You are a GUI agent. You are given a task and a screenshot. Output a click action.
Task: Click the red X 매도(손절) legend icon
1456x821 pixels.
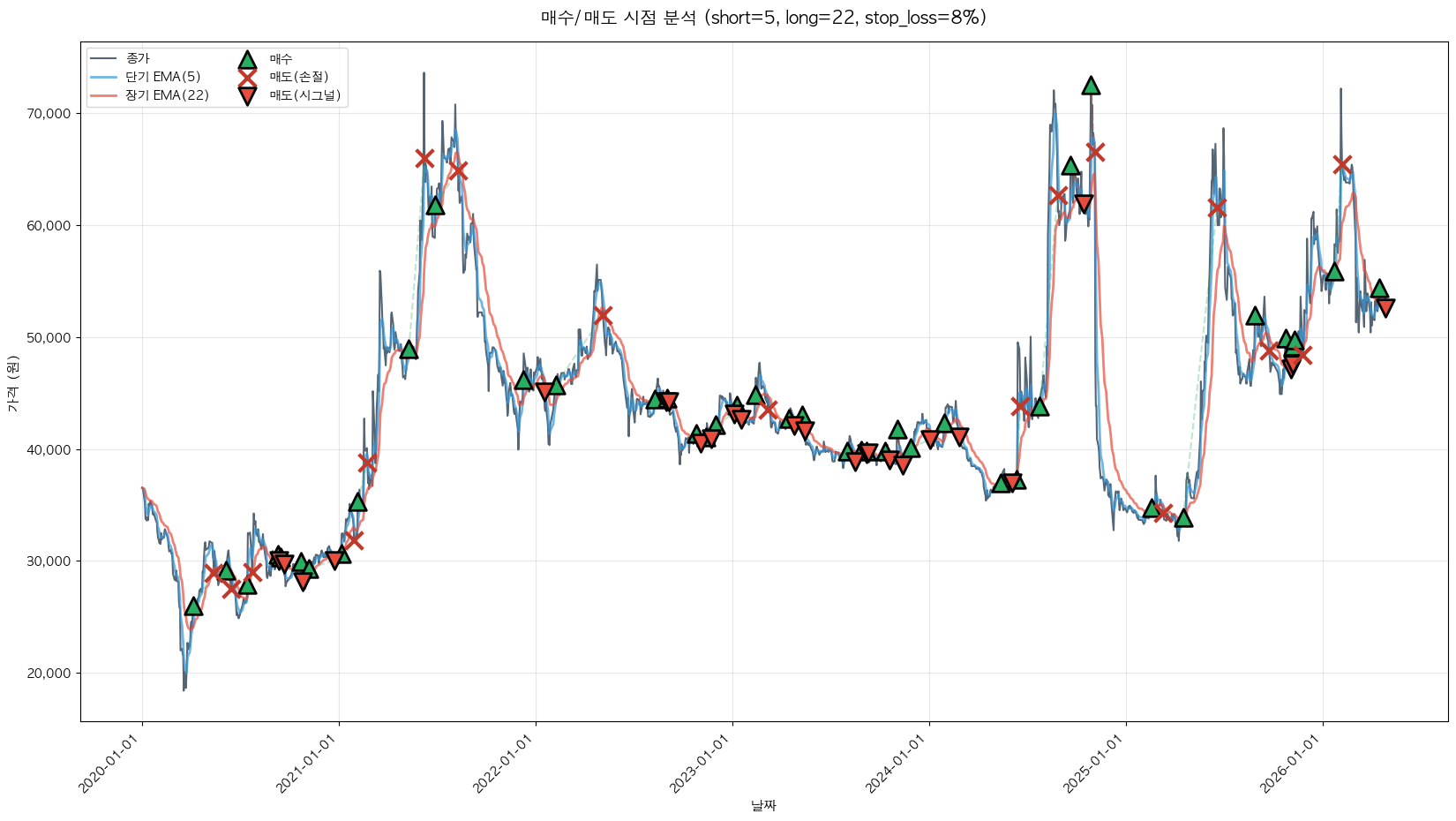[x=247, y=77]
